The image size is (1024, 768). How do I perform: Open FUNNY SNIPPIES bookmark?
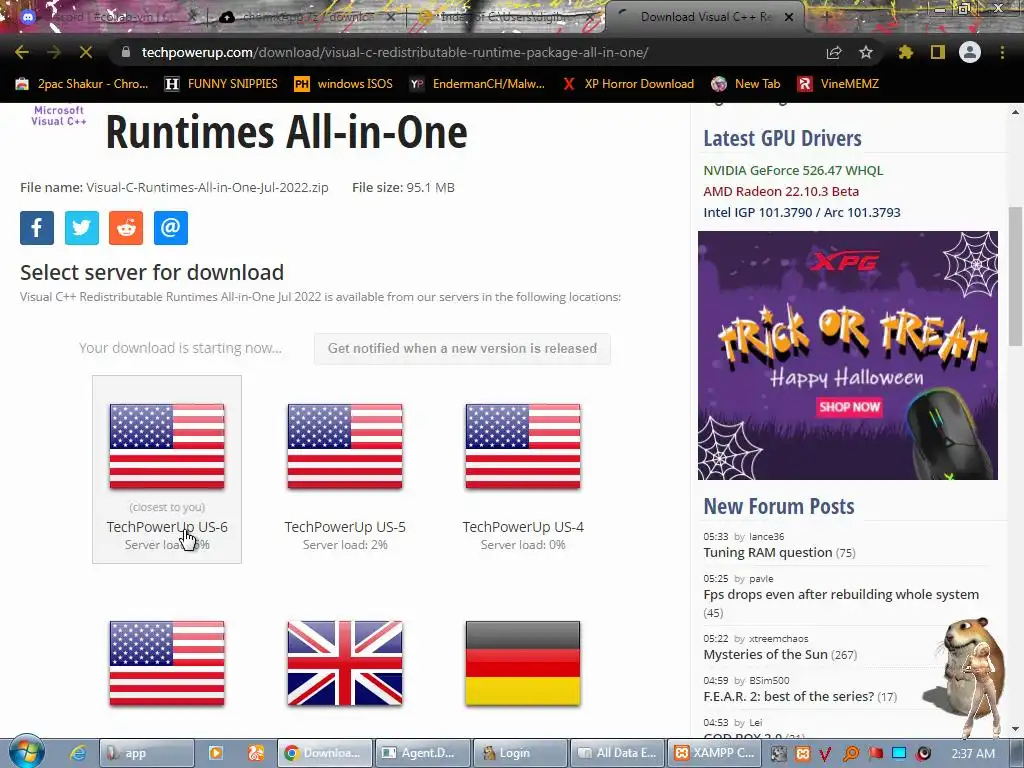coord(221,84)
